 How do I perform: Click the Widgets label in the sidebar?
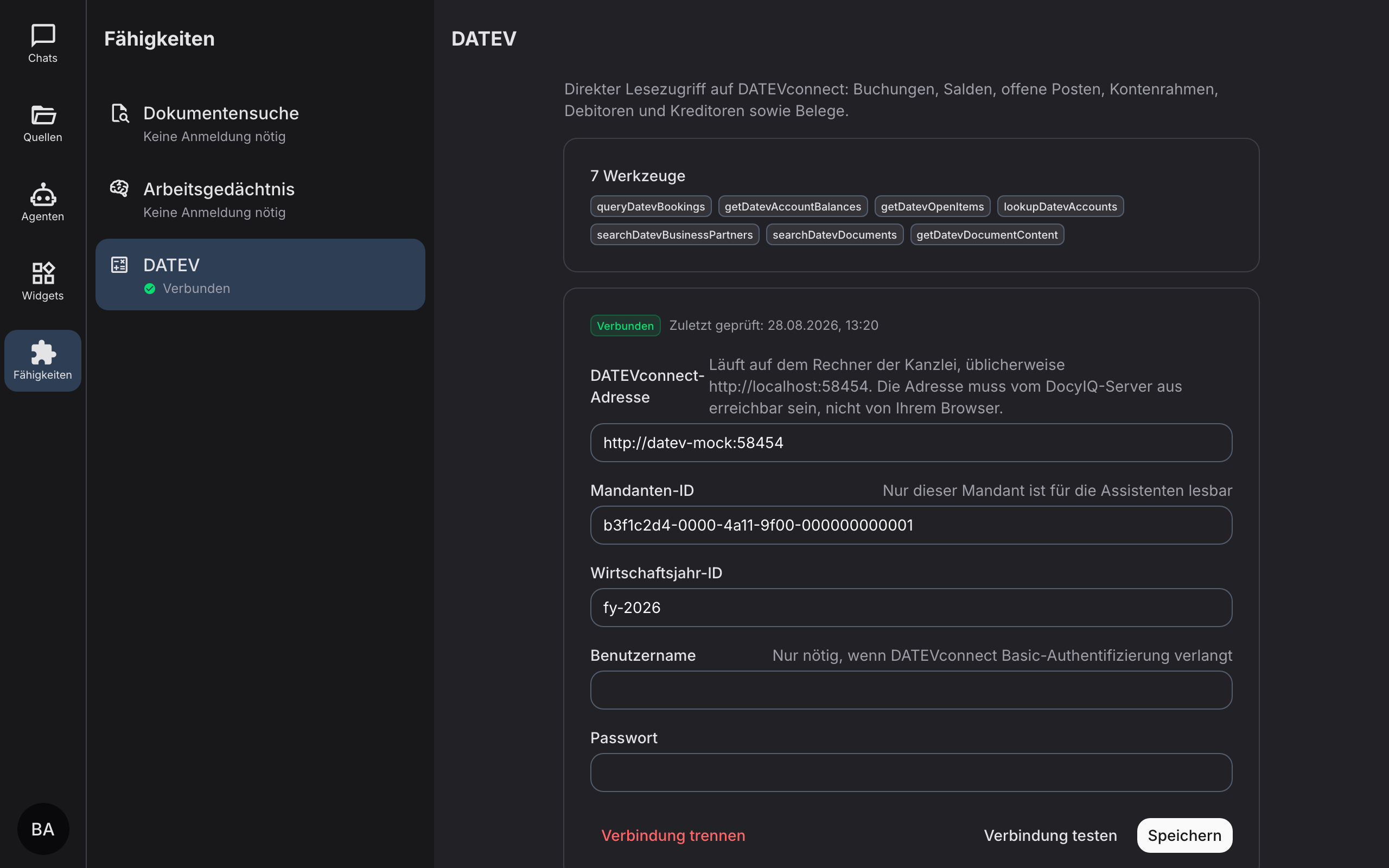(43, 296)
